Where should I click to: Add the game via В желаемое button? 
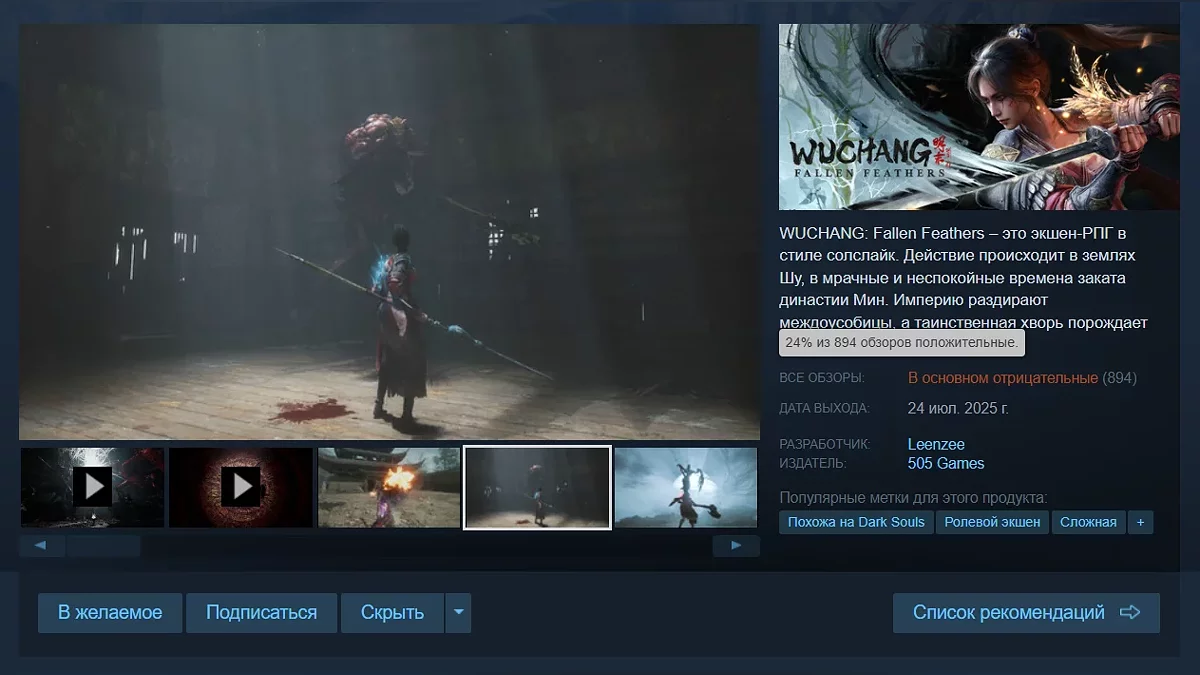[110, 613]
